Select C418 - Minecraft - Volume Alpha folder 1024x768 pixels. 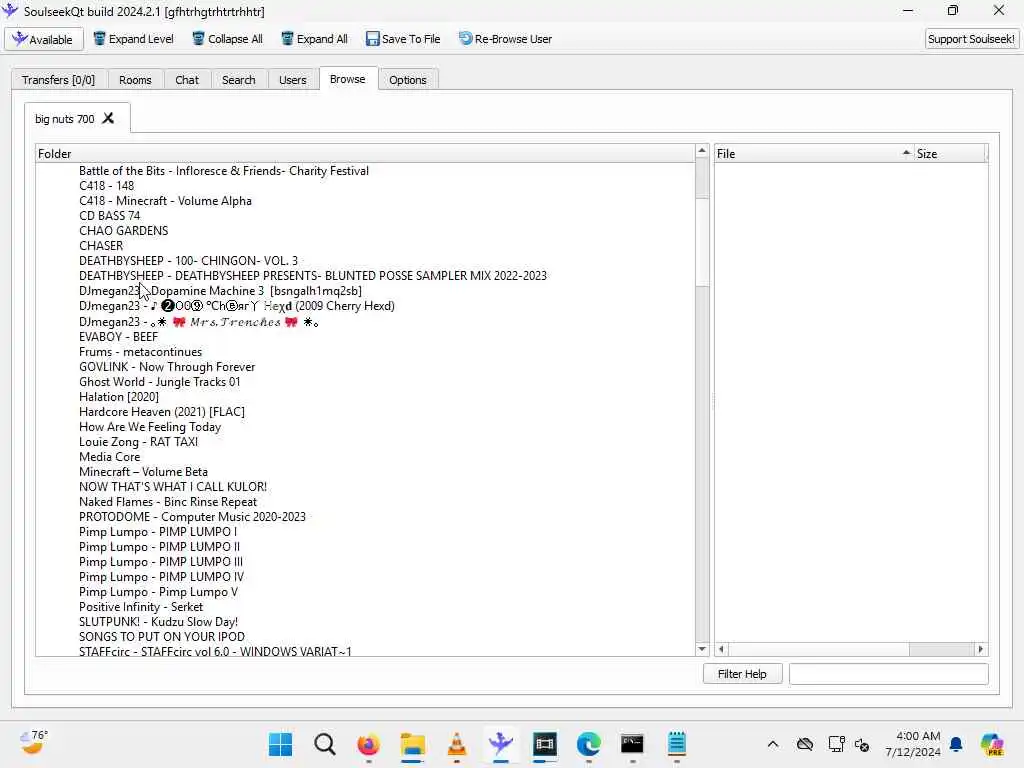coord(165,200)
